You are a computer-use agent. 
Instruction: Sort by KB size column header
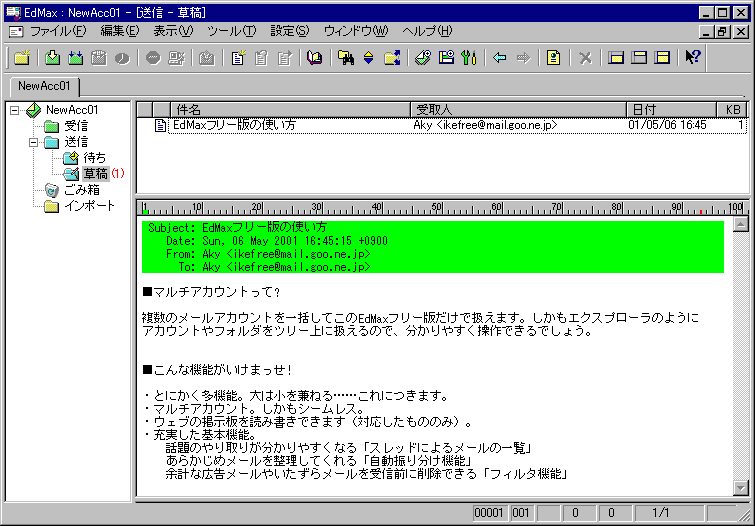pos(731,110)
